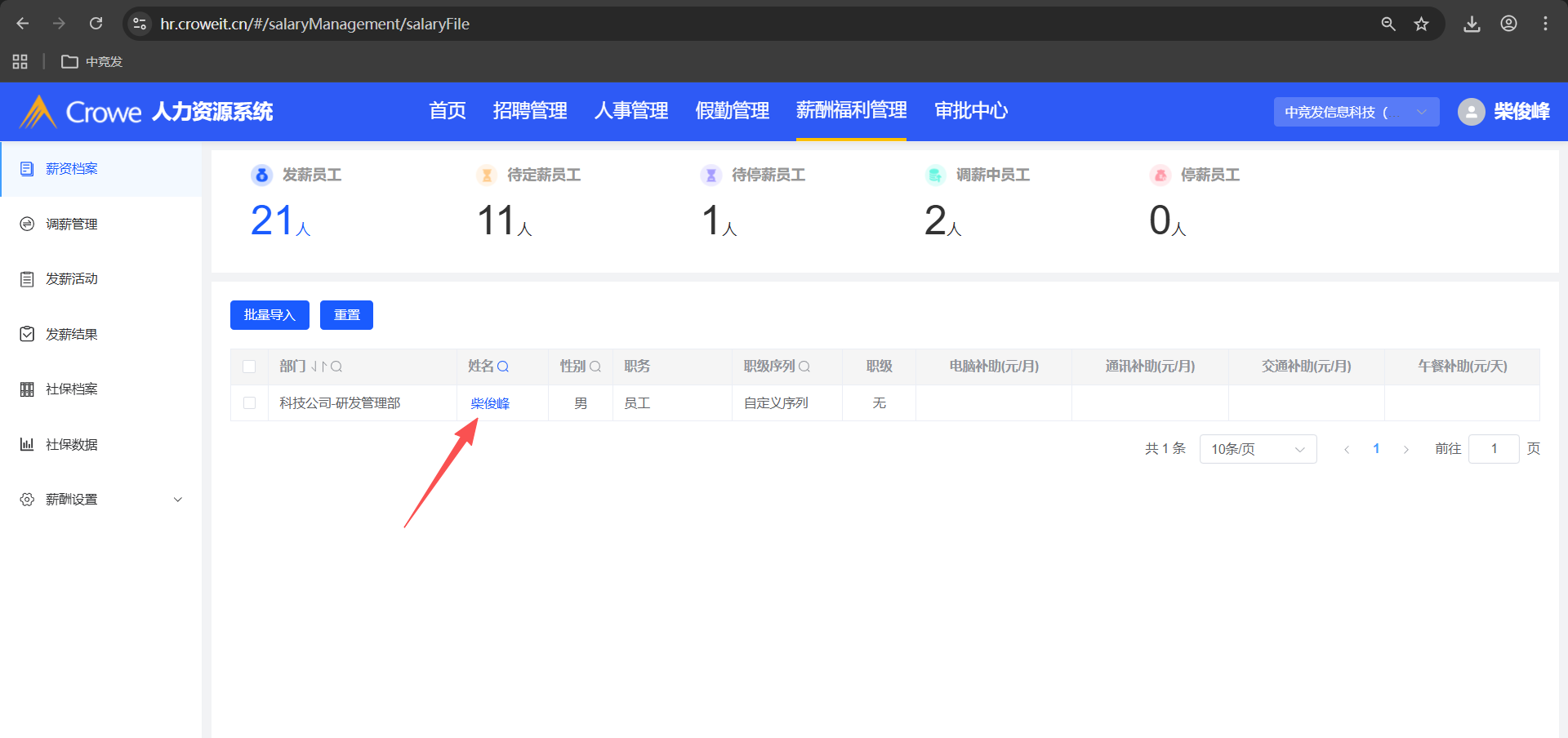Check the row checkbox for 科技公司-研发管理部

tap(250, 403)
